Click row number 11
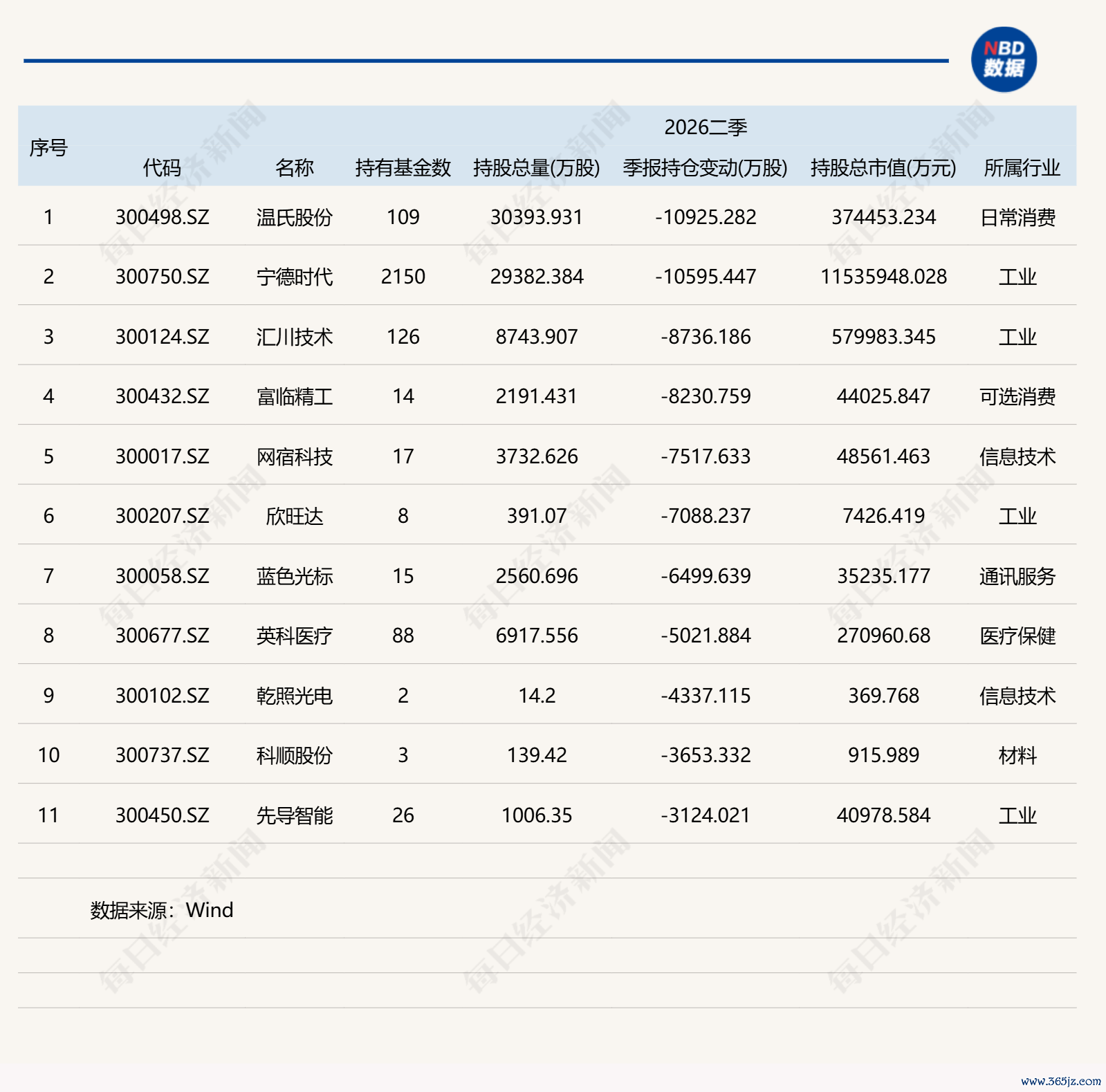 [48, 815]
